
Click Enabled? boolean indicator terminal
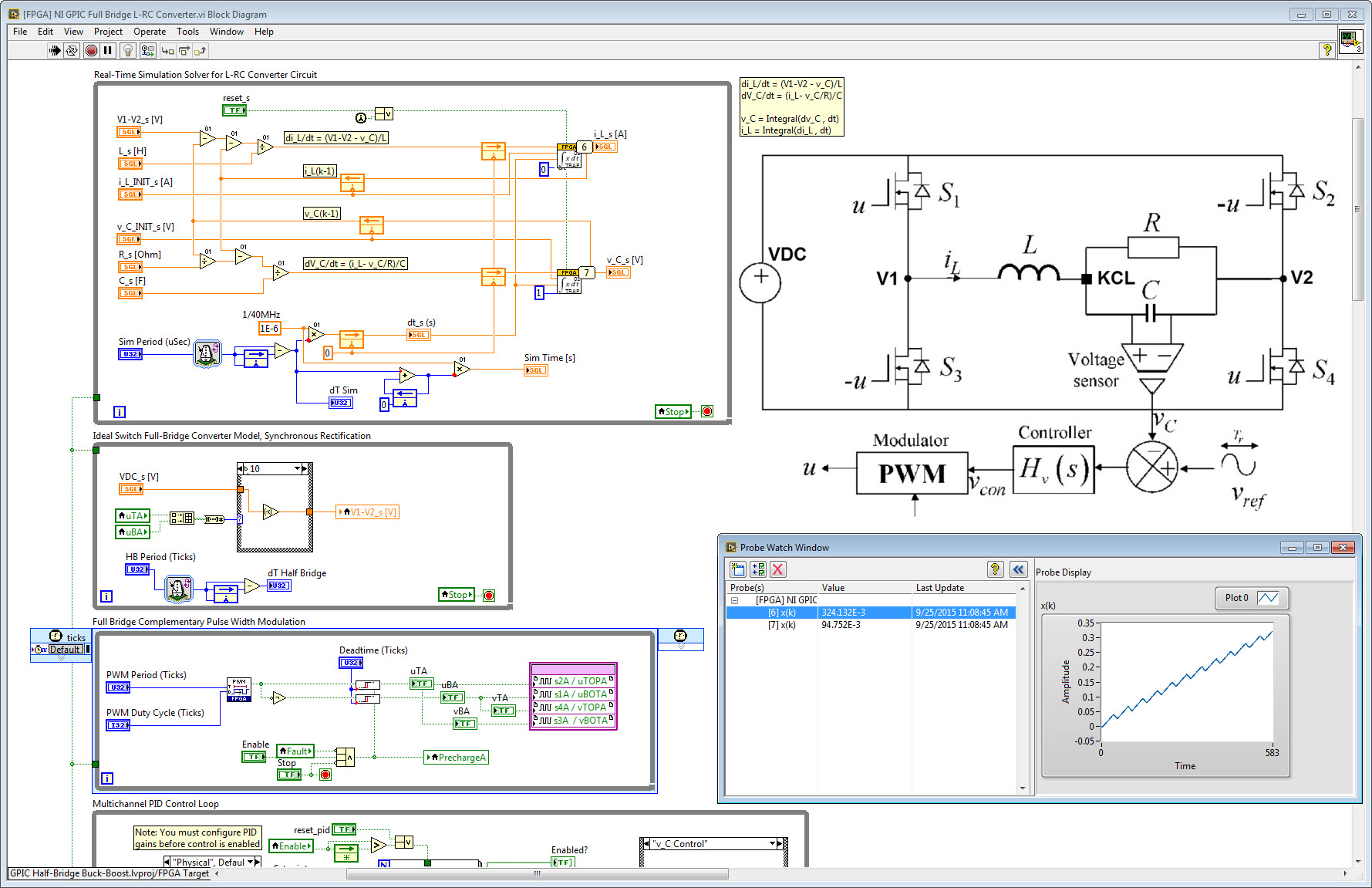[x=563, y=862]
